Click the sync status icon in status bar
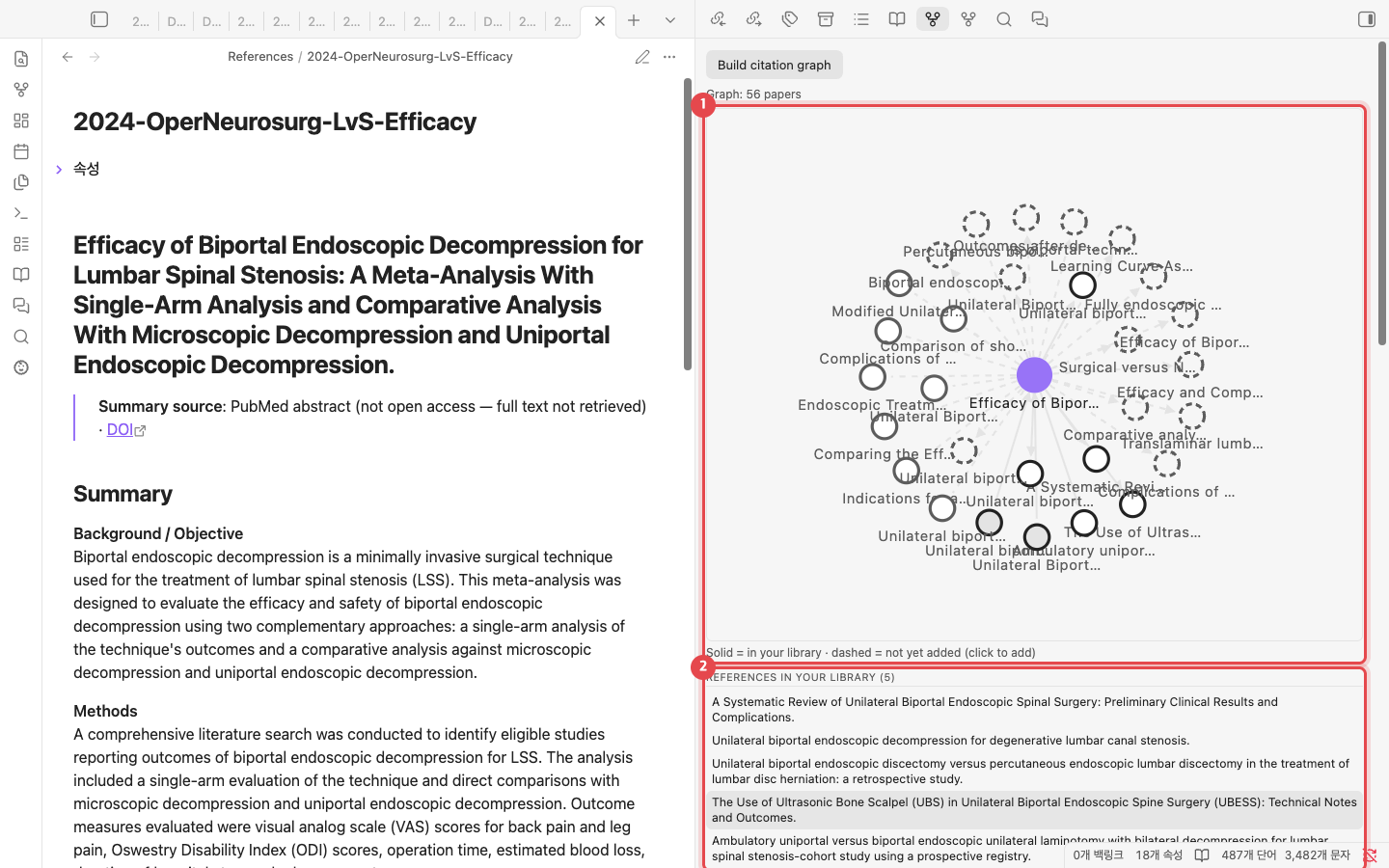The width and height of the screenshot is (1389, 868). click(1370, 855)
